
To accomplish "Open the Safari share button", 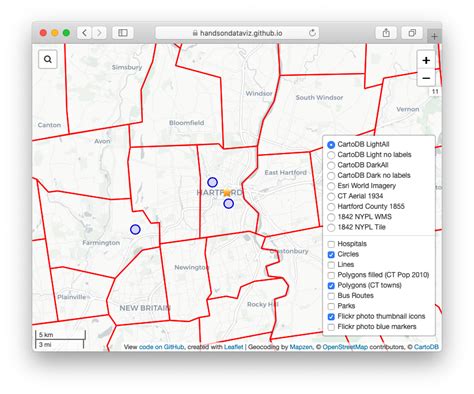I will click(x=386, y=33).
